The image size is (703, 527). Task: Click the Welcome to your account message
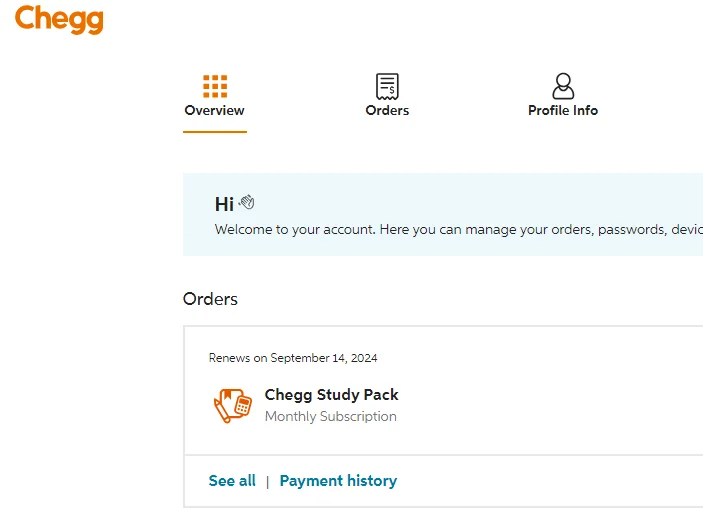tap(459, 230)
